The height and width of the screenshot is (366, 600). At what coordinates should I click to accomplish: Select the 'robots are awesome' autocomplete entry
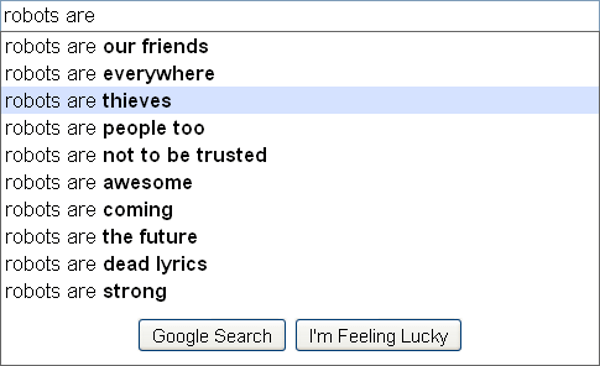click(300, 182)
